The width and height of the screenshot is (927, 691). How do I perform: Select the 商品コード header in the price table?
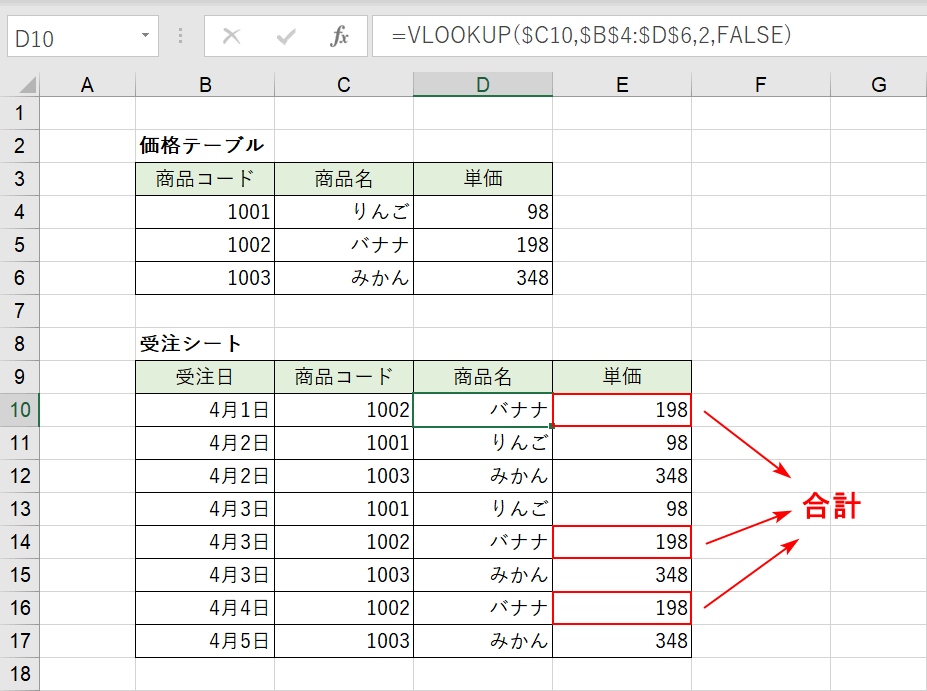point(204,179)
